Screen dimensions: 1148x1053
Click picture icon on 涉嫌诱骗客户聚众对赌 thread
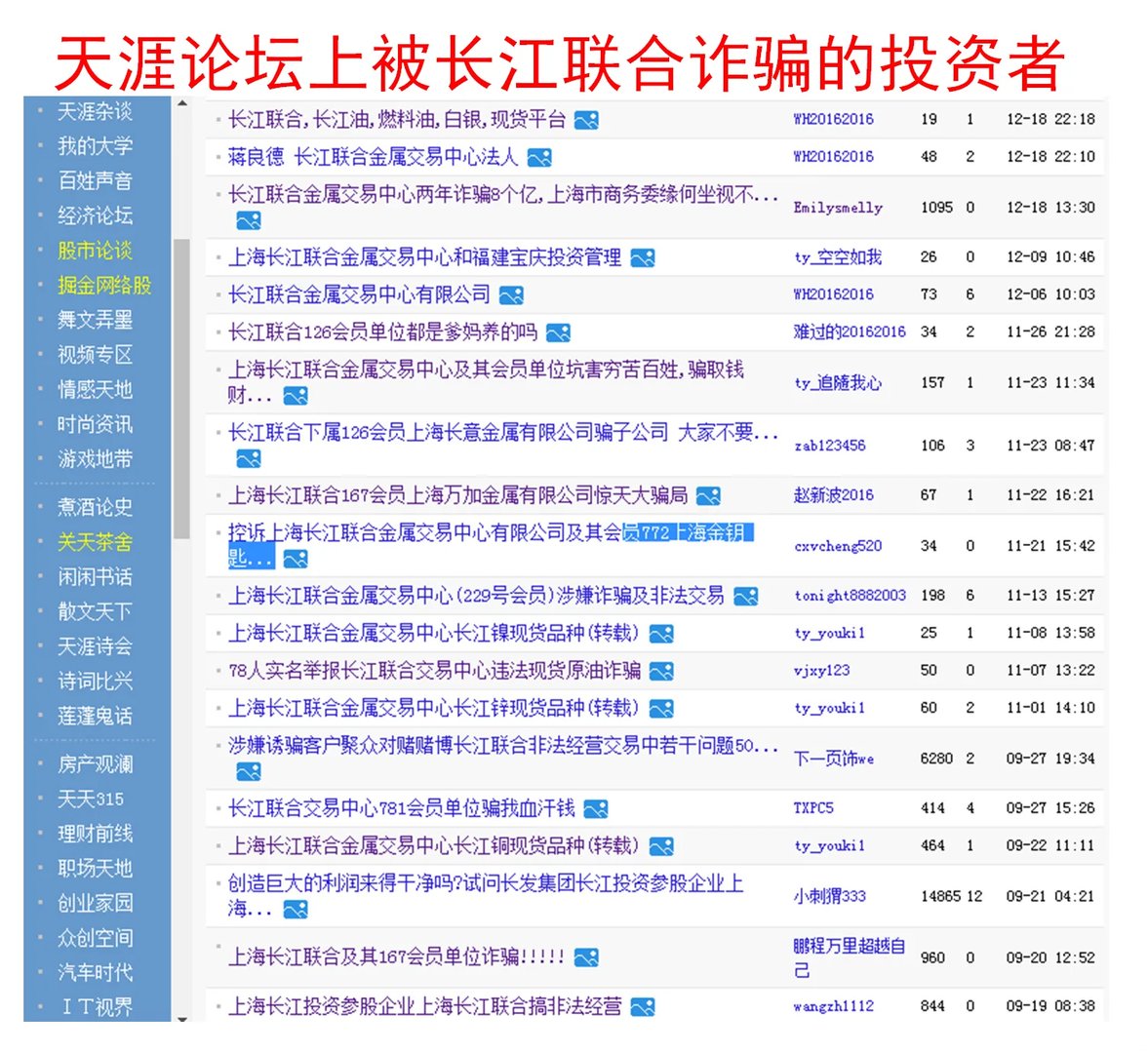click(251, 771)
